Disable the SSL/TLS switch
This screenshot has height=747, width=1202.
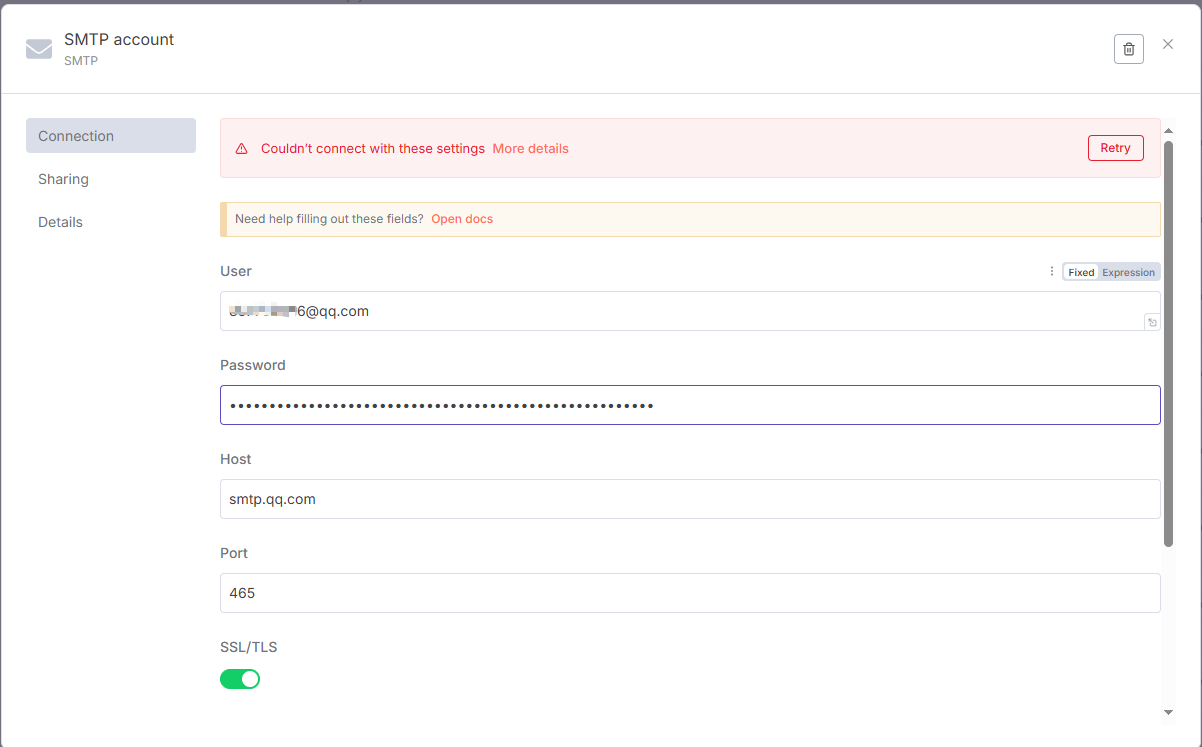240,679
